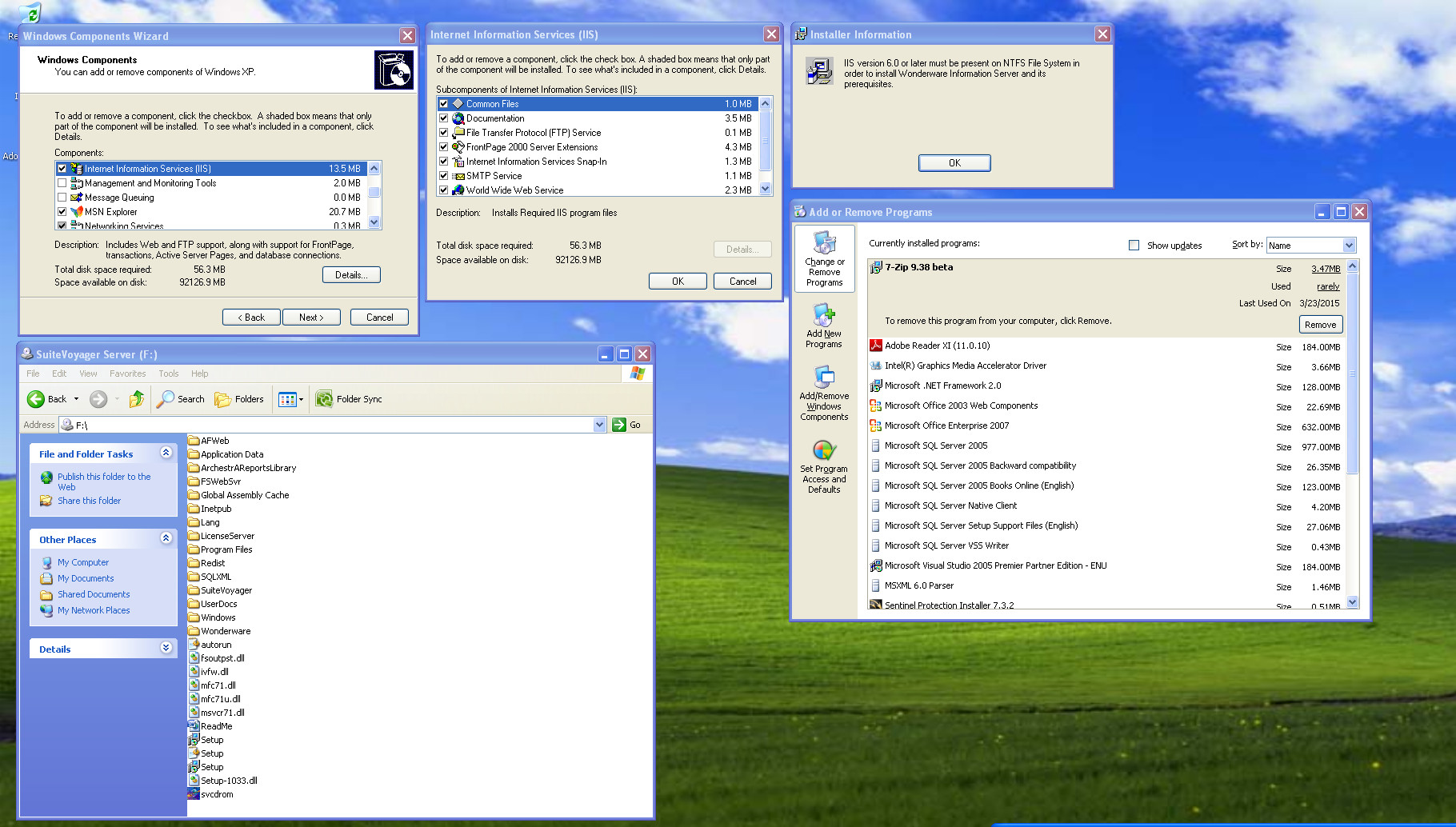Image resolution: width=1456 pixels, height=827 pixels.
Task: Click the My Computer link icon
Action: [x=46, y=562]
